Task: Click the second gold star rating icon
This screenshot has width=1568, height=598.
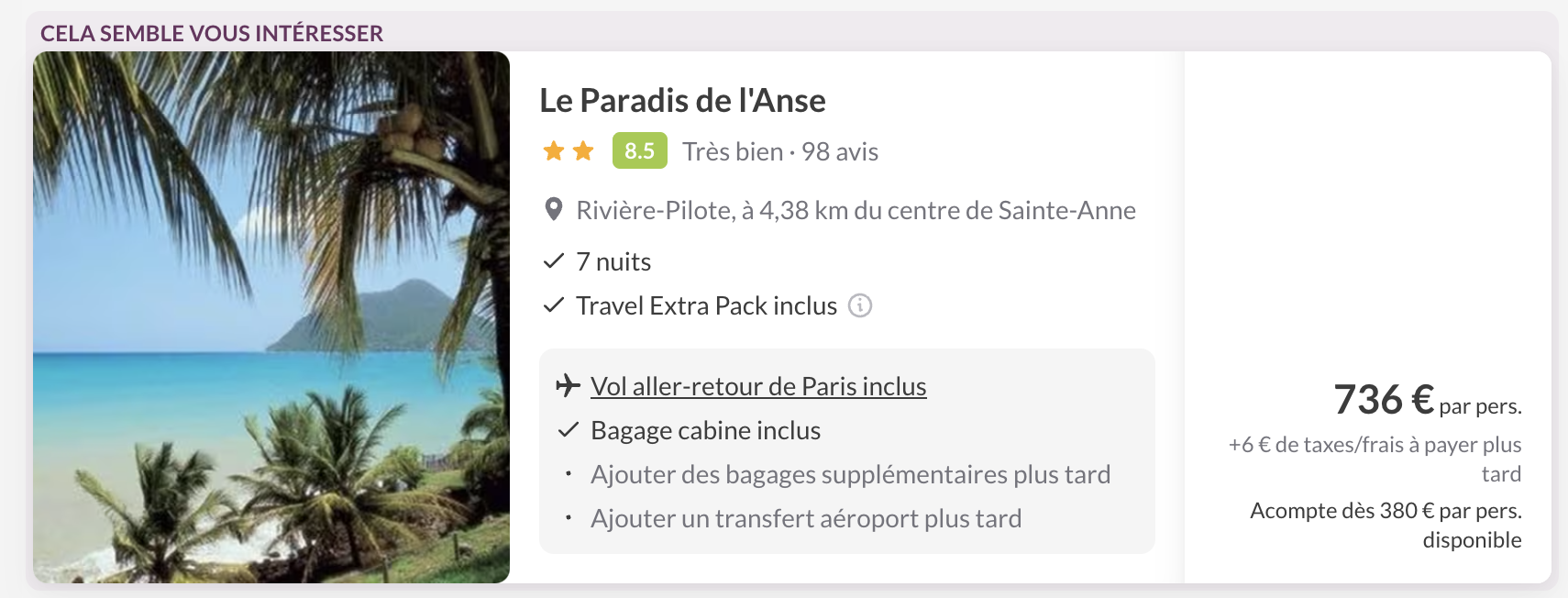Action: [x=583, y=150]
